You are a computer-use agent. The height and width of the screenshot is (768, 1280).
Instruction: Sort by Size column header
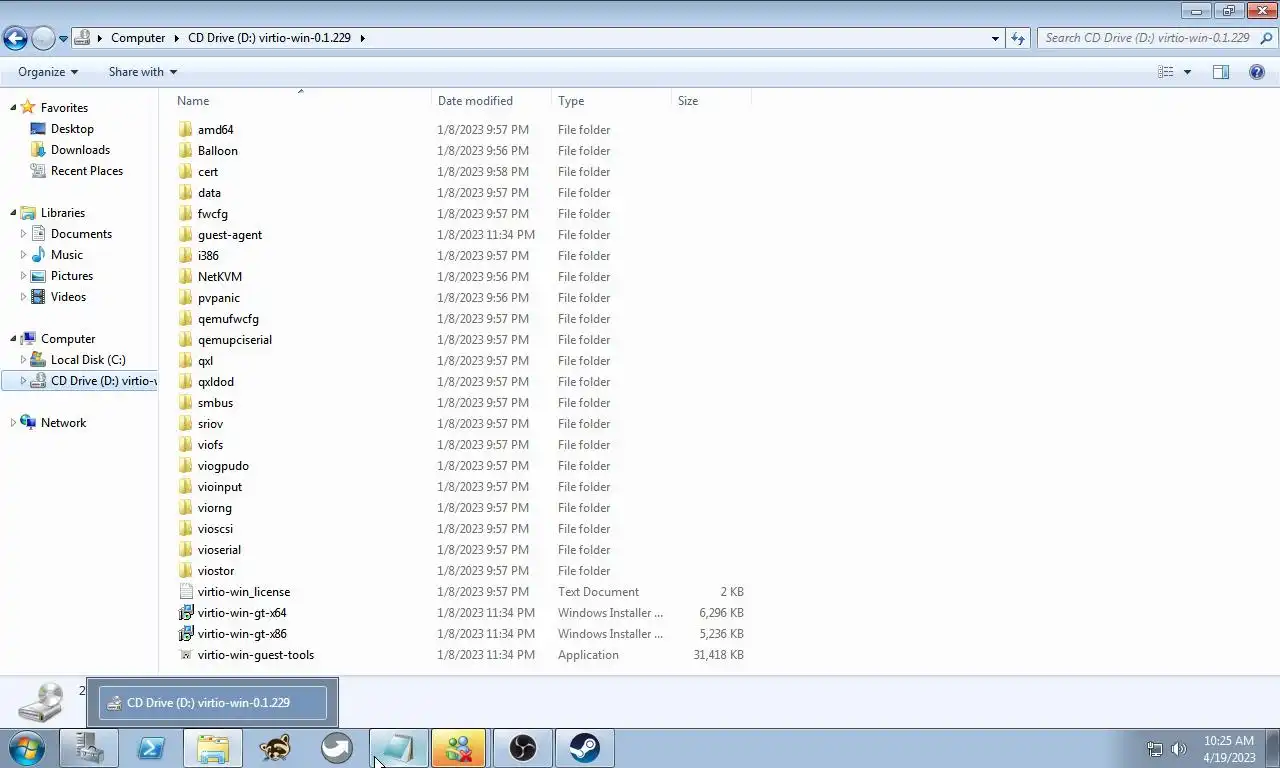[711, 101]
